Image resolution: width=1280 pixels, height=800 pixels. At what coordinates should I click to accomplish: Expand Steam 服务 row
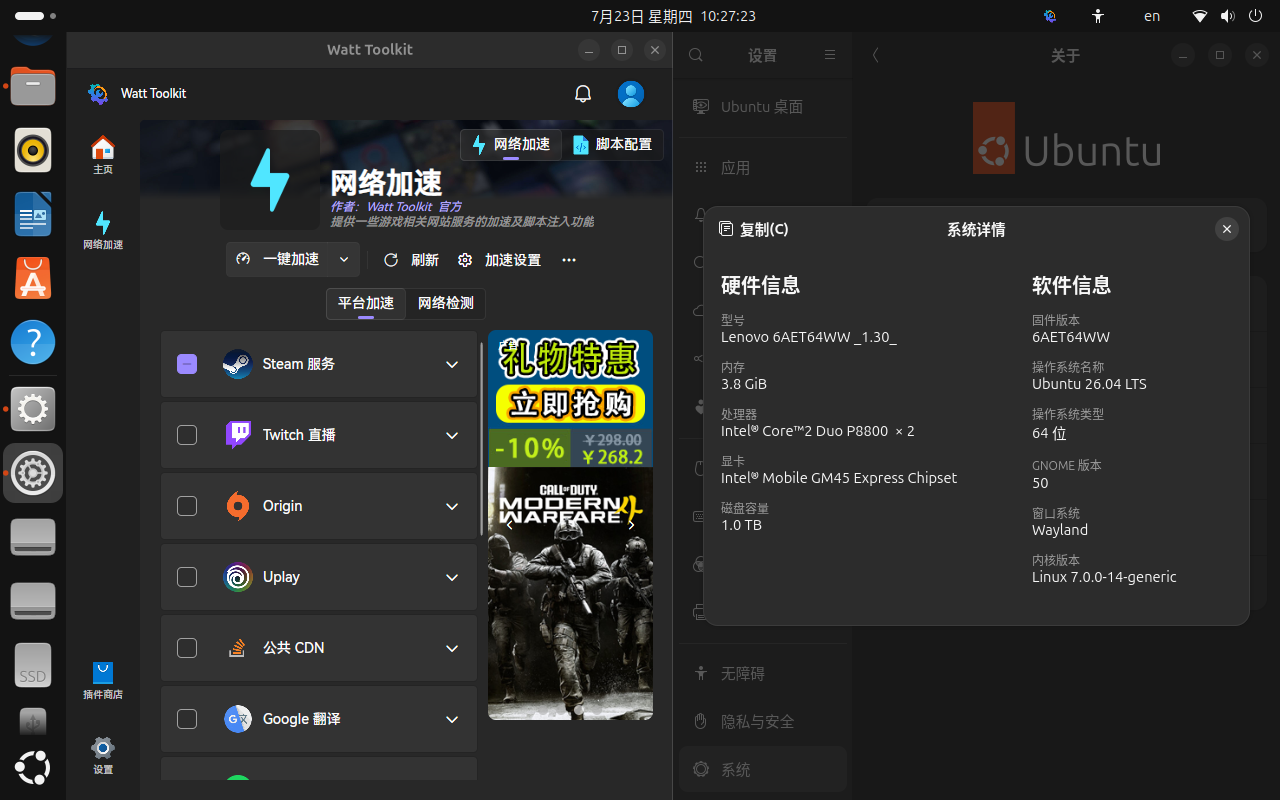(x=452, y=365)
